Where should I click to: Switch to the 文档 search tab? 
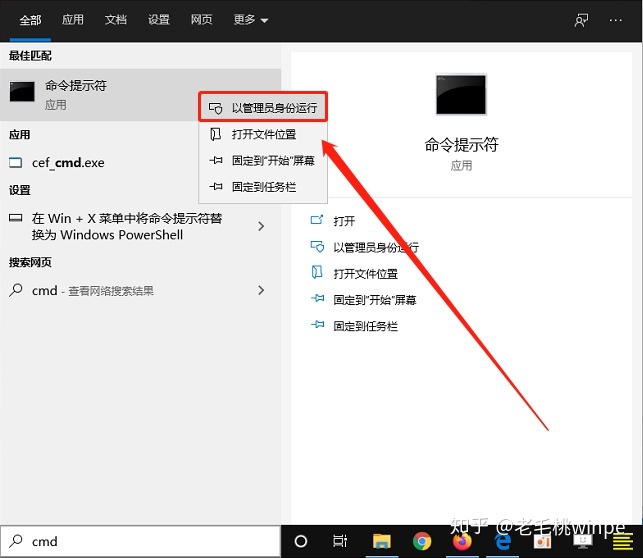coord(116,20)
